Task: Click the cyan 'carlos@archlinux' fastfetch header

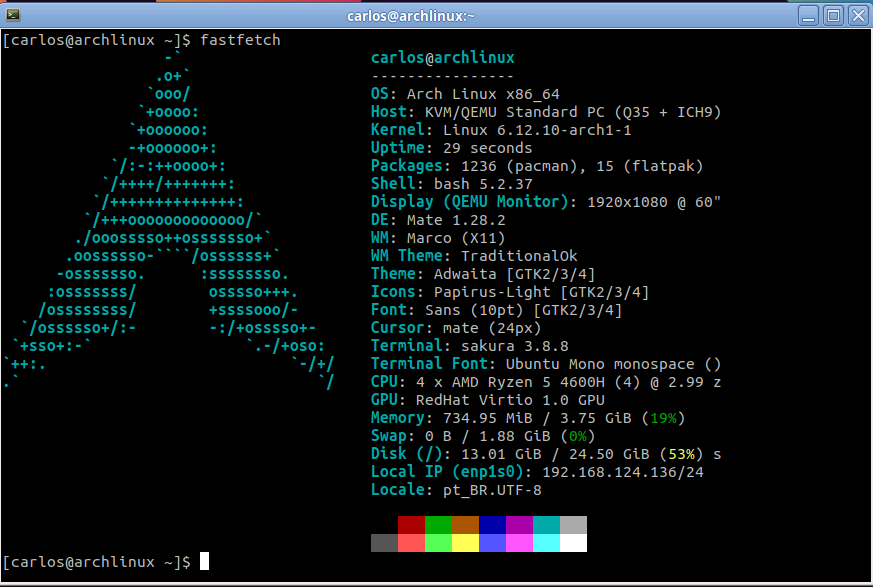Action: coord(443,58)
